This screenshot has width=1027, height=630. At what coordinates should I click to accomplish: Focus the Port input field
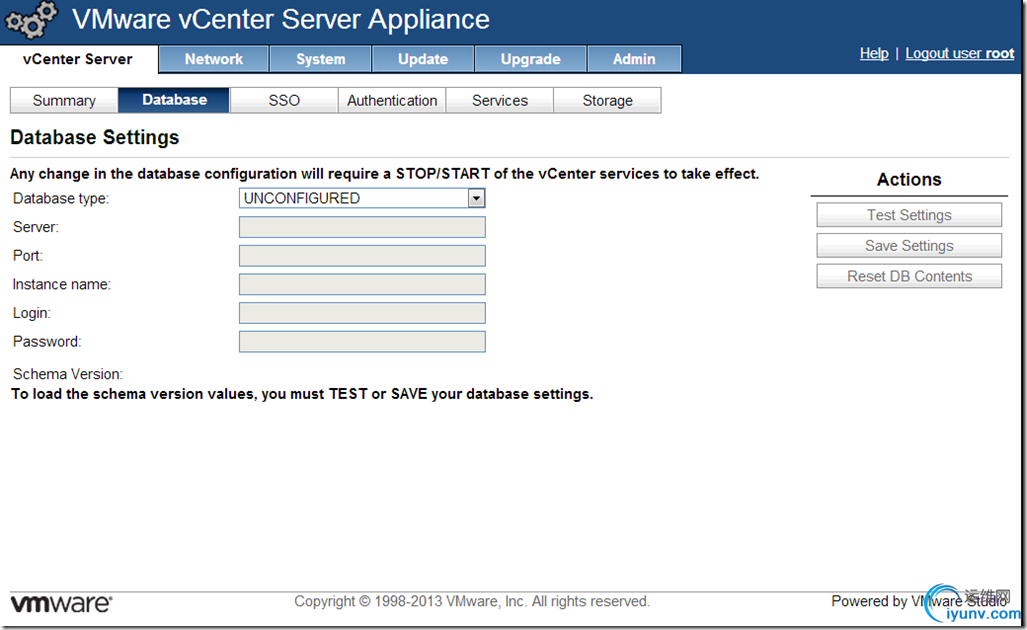click(x=362, y=255)
